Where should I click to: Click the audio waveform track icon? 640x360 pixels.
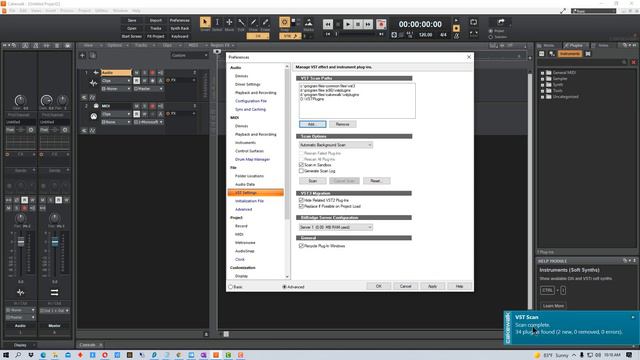click(93, 83)
